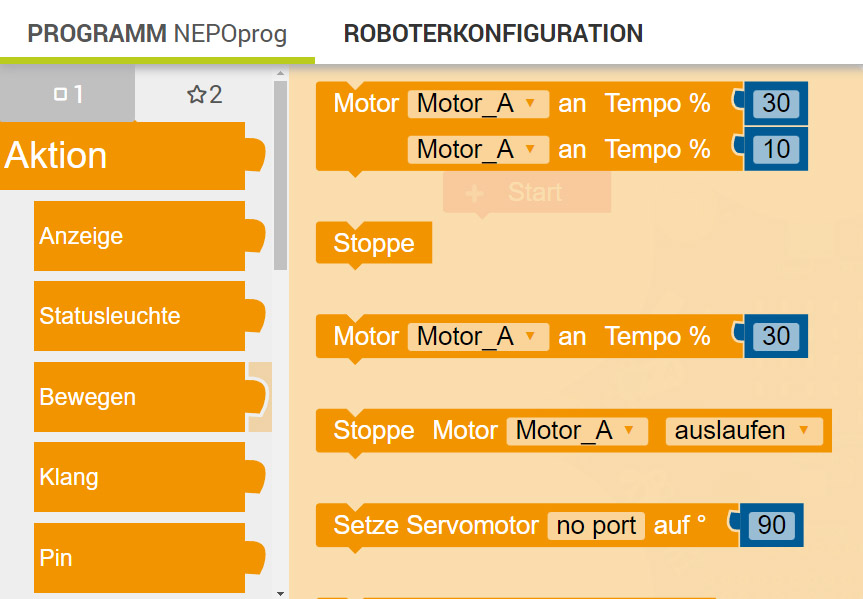The image size is (863, 599).
Task: Click the no port field in Servomotor block
Action: click(x=597, y=526)
